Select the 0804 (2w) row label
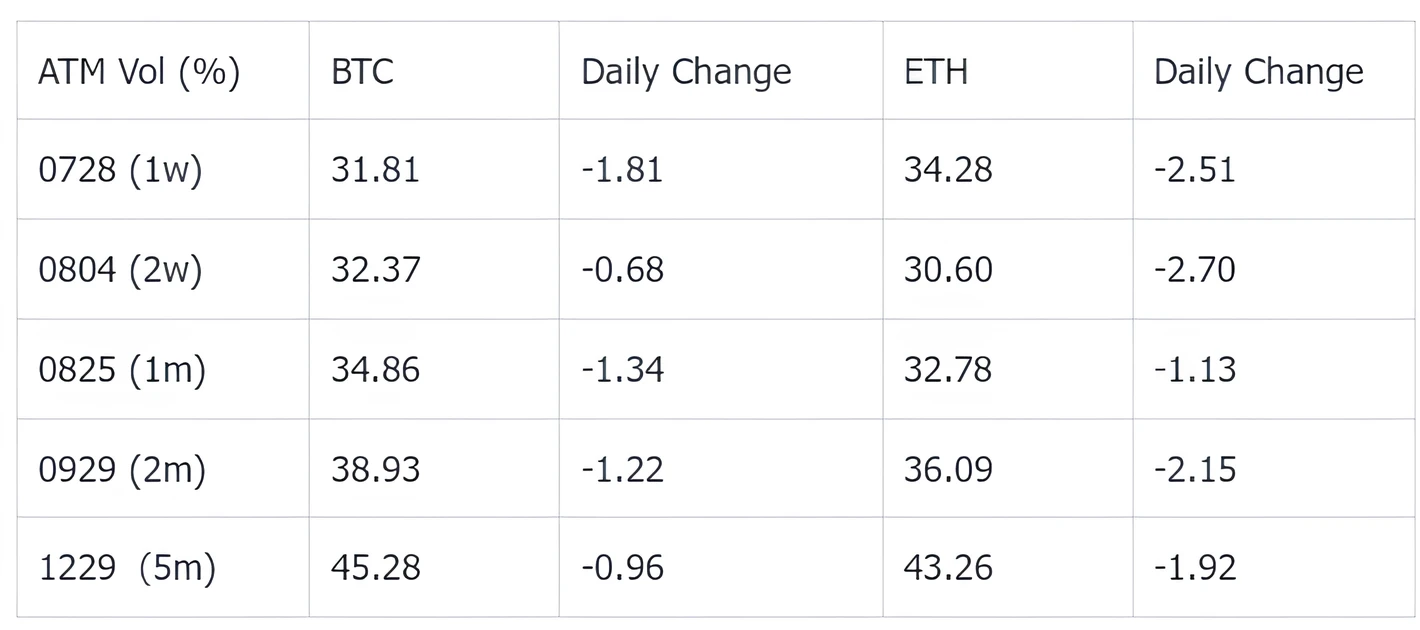 (x=120, y=270)
